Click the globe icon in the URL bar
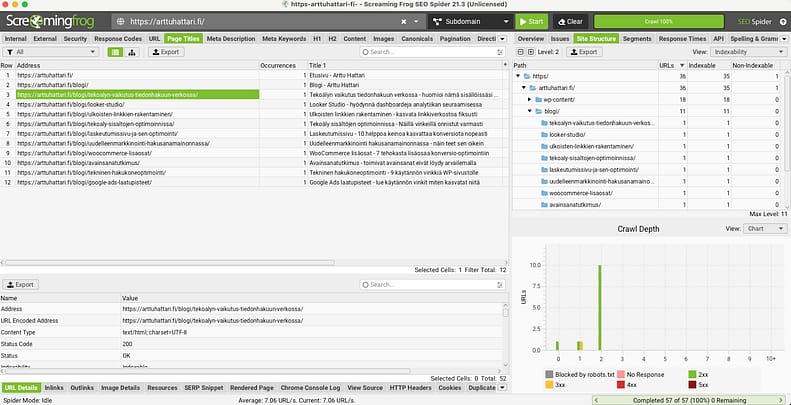This screenshot has width=791, height=405. click(x=120, y=20)
